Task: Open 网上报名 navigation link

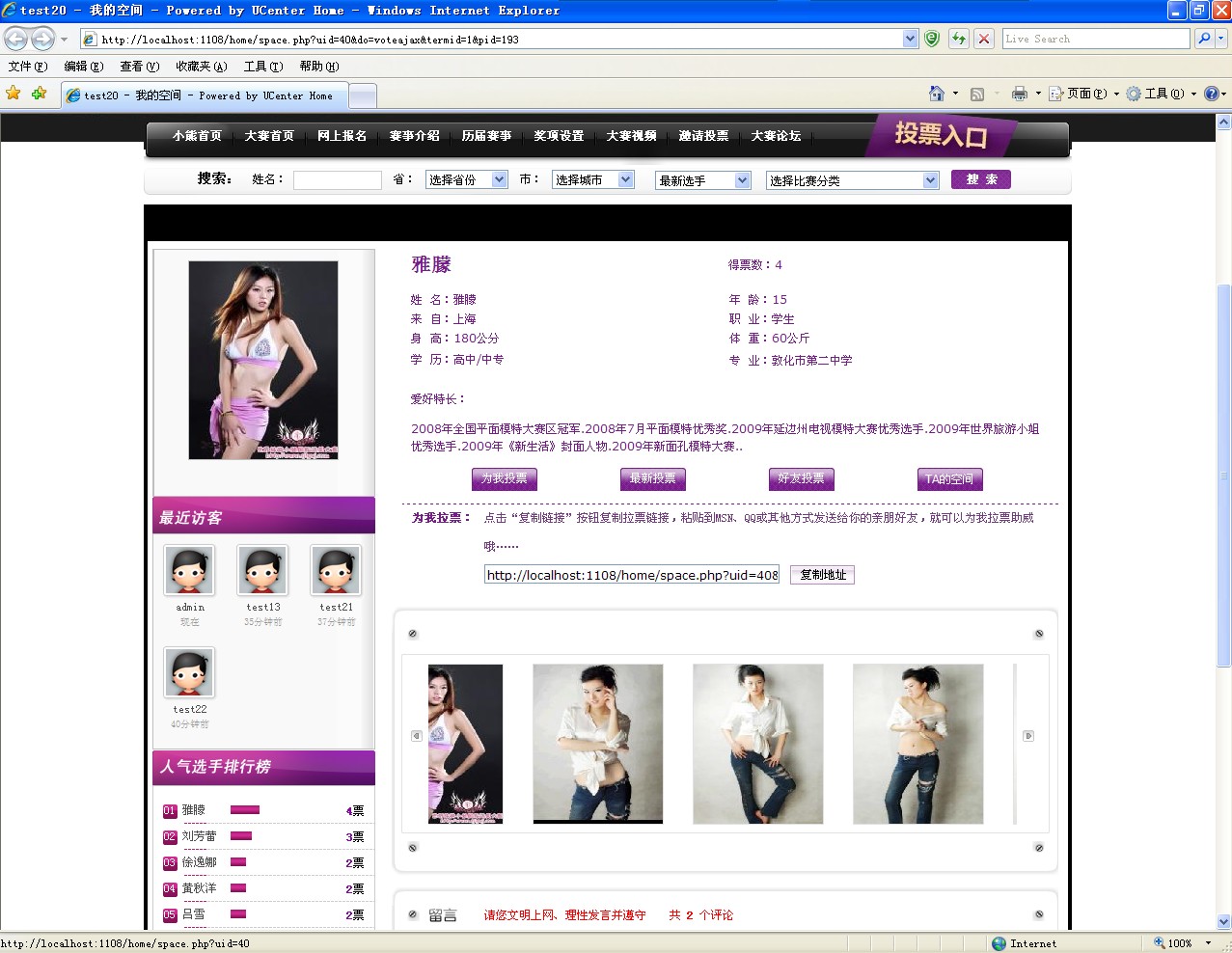Action: pyautogui.click(x=342, y=136)
